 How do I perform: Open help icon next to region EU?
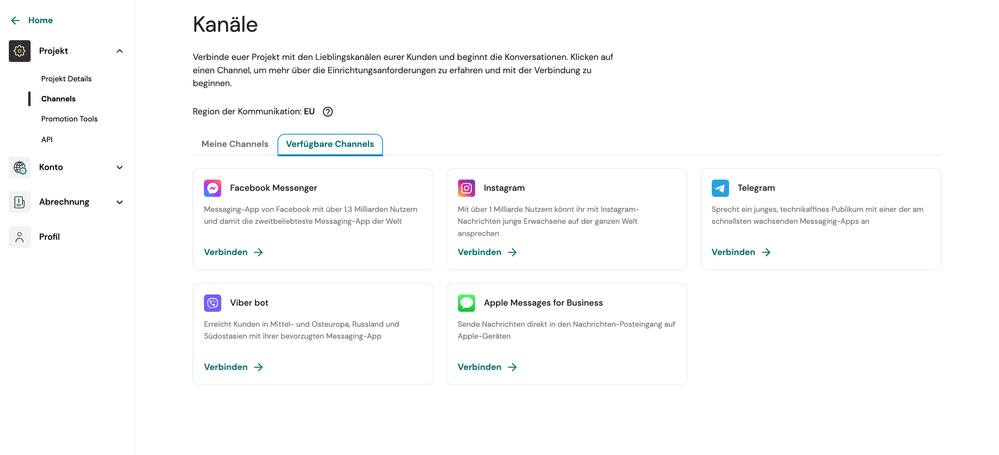click(x=328, y=112)
